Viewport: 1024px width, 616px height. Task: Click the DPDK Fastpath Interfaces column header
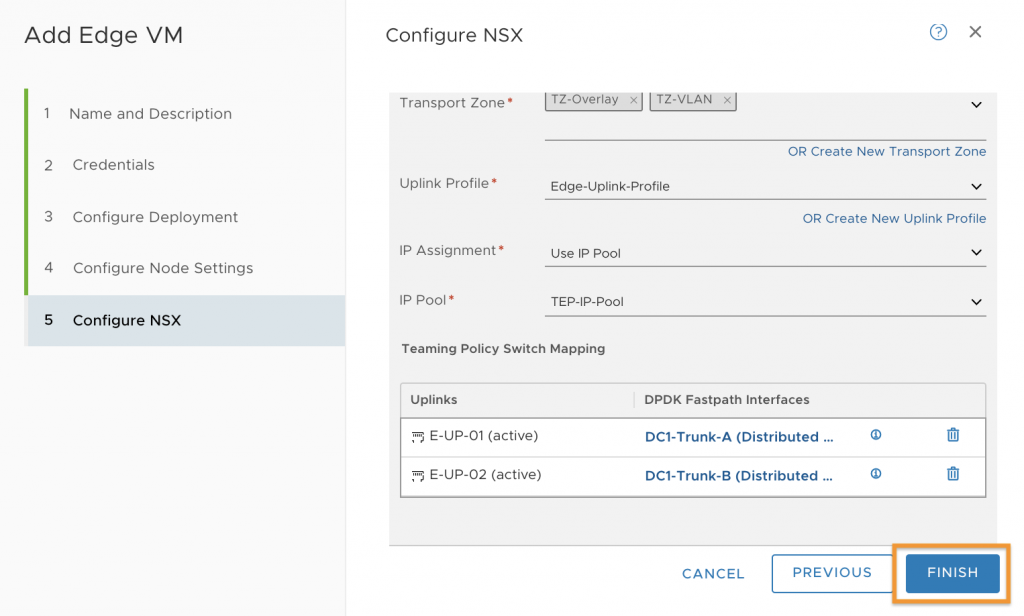(x=726, y=400)
